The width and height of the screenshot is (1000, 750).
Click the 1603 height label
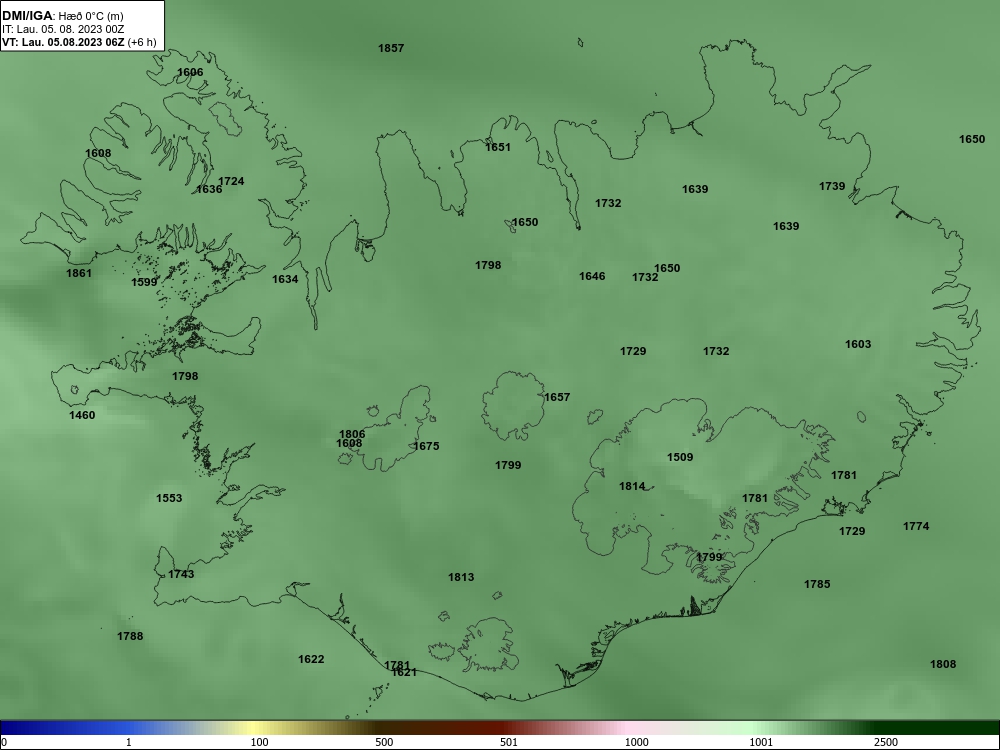[x=858, y=344]
